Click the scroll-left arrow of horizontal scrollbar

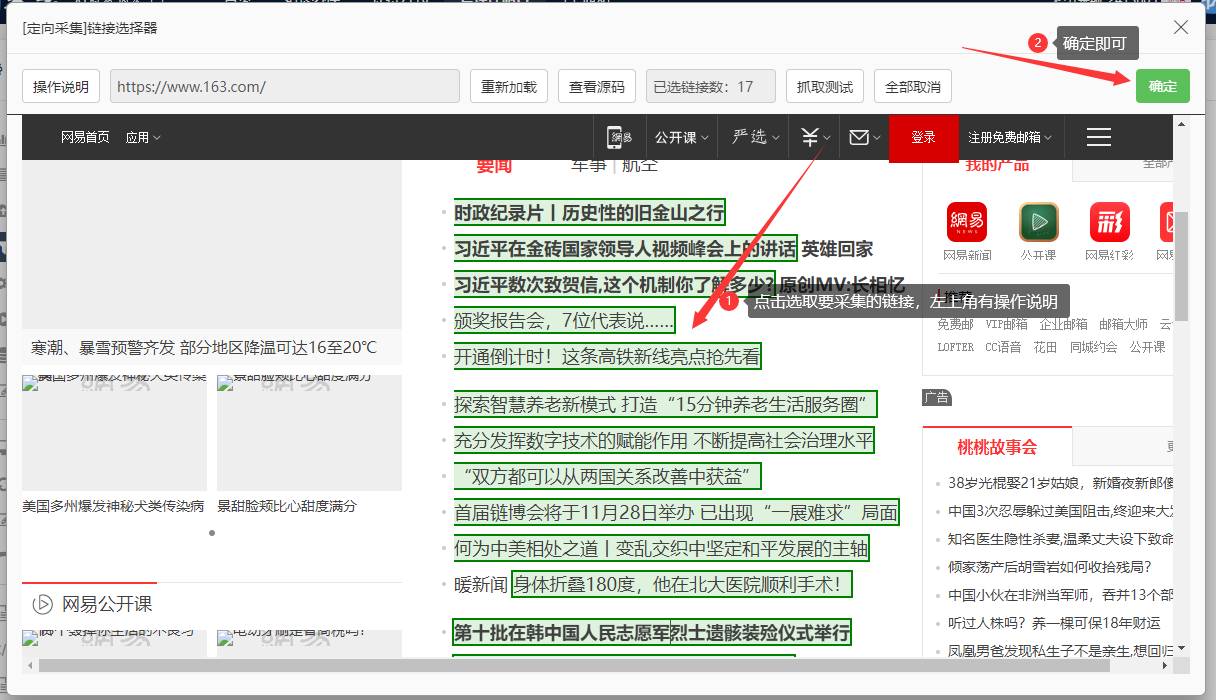pos(30,665)
